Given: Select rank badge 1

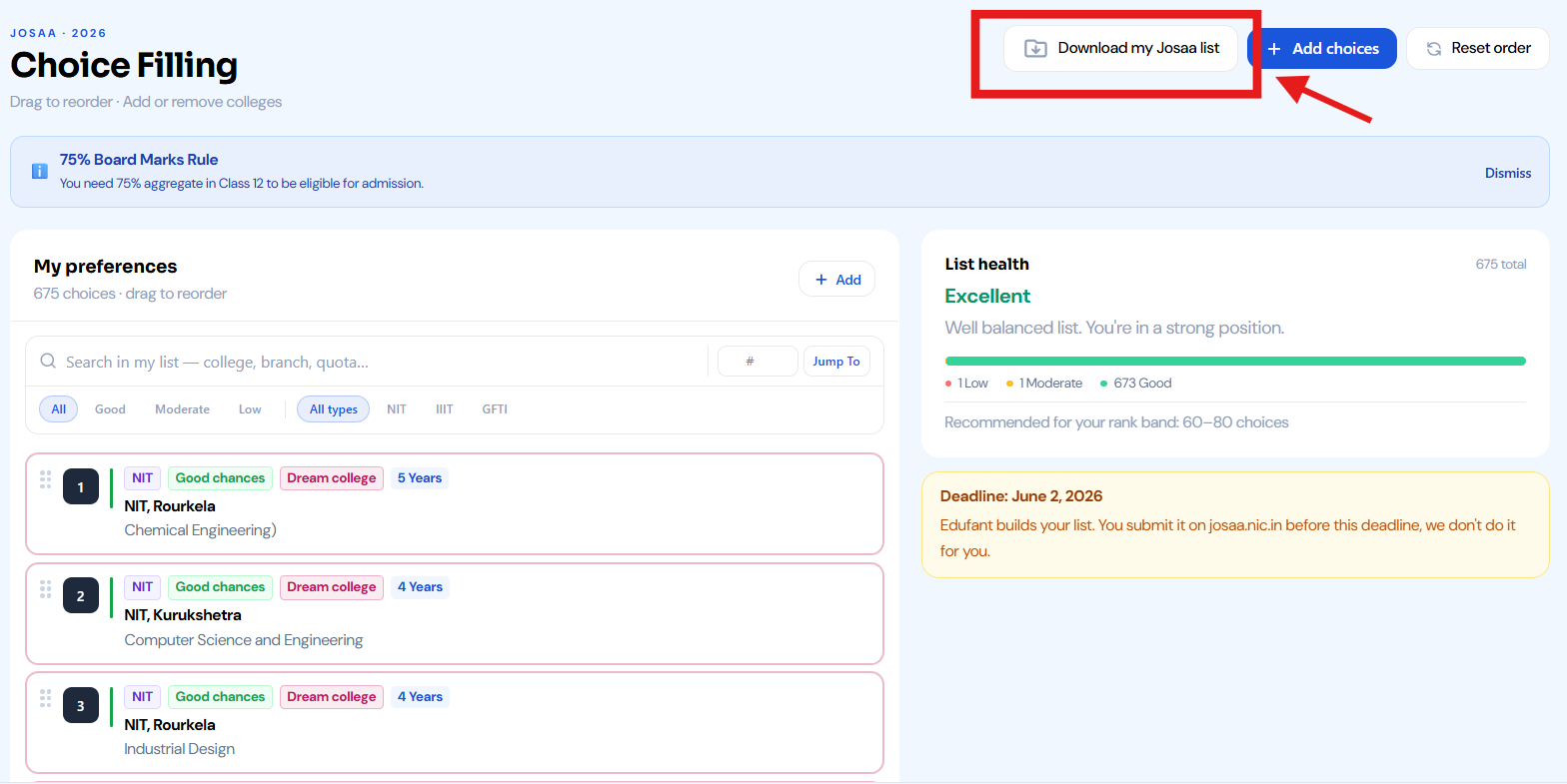Looking at the screenshot, I should coord(81,487).
